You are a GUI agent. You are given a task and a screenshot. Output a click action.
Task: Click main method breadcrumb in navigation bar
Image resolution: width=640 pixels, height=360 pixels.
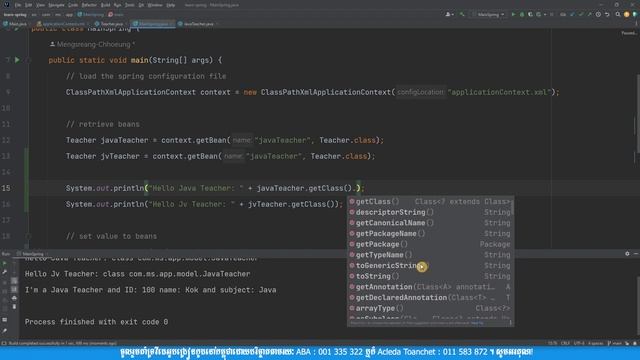tap(116, 14)
